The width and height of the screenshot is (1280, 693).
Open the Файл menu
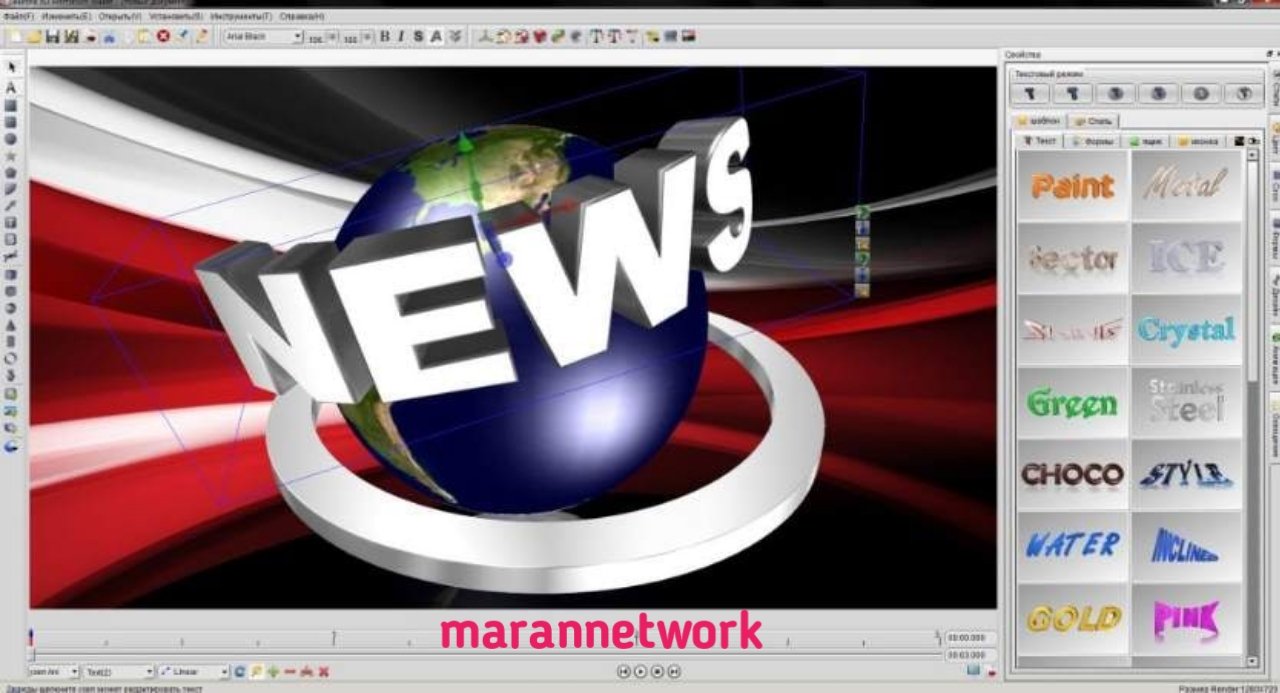[x=17, y=17]
